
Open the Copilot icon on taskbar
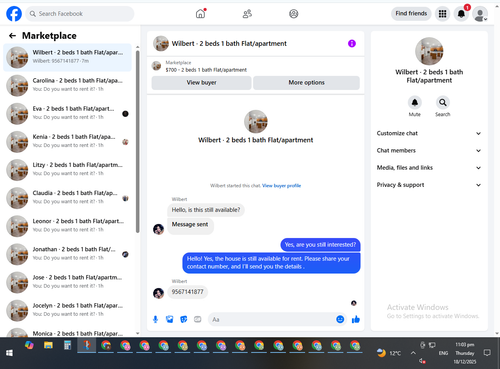(x=29, y=345)
